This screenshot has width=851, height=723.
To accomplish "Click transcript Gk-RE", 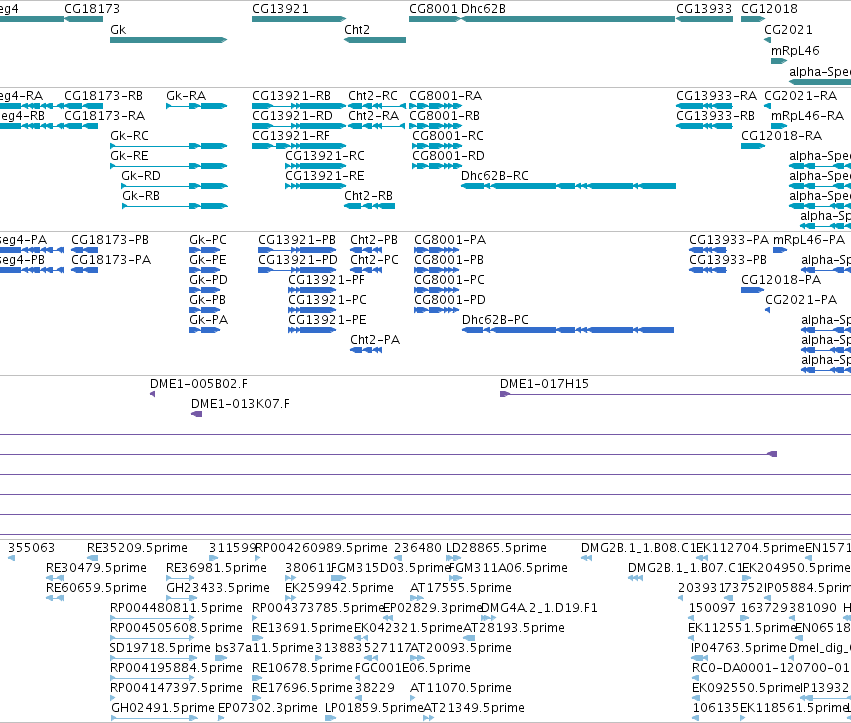I will point(129,156).
